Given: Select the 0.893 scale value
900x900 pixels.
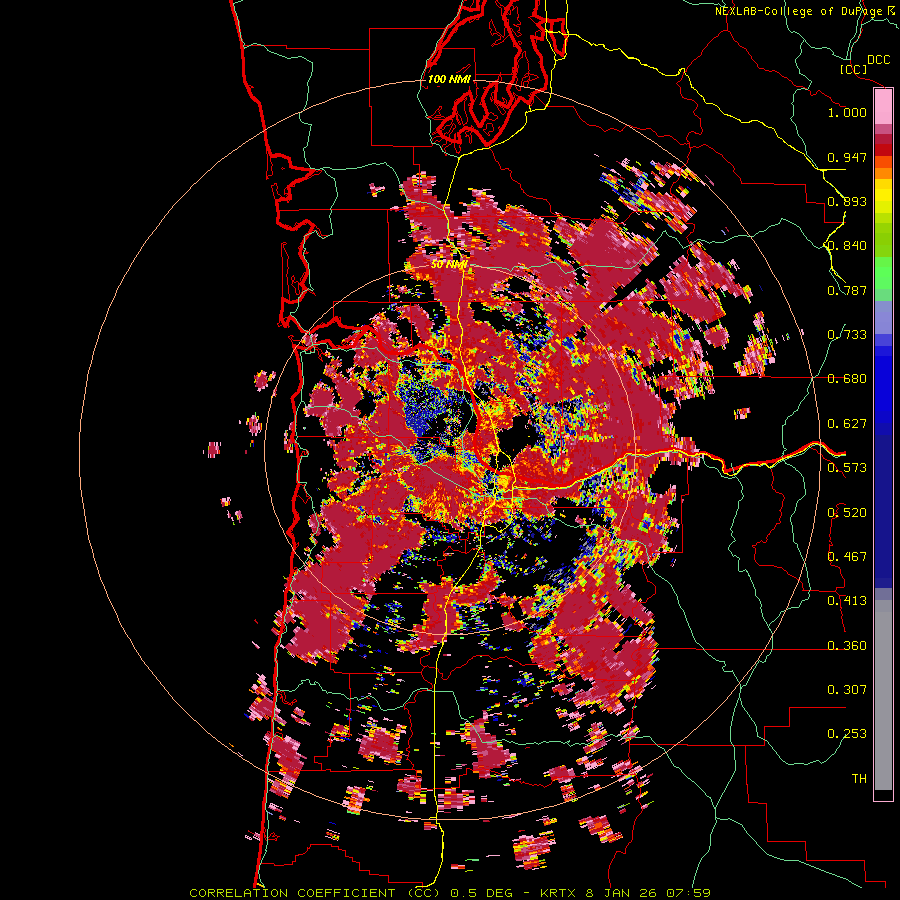Looking at the screenshot, I should [847, 201].
